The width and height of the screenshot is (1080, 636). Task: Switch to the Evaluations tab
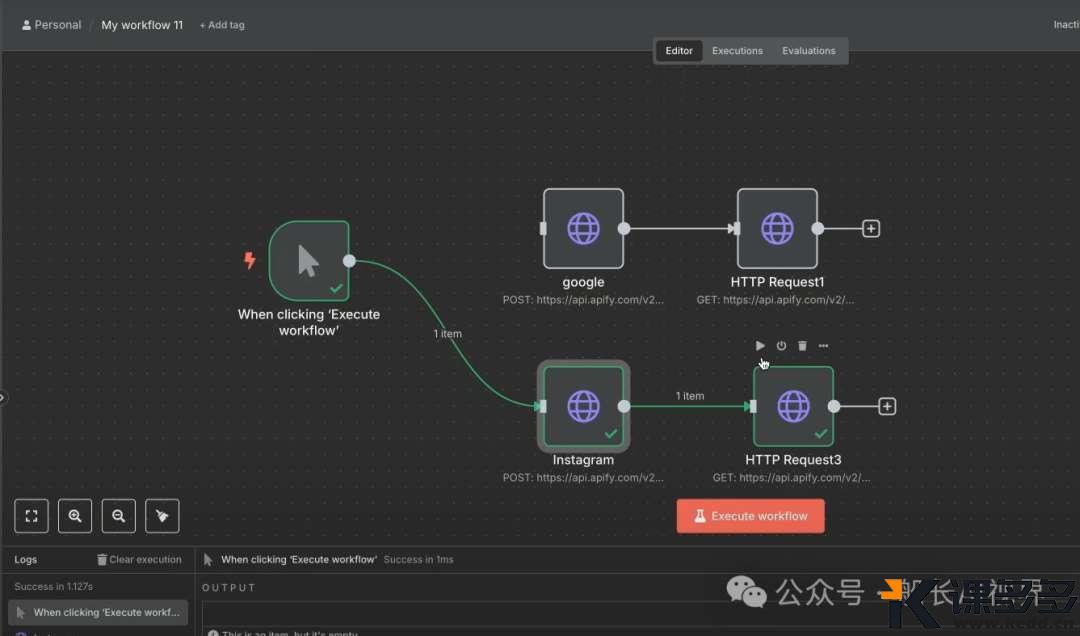point(808,51)
